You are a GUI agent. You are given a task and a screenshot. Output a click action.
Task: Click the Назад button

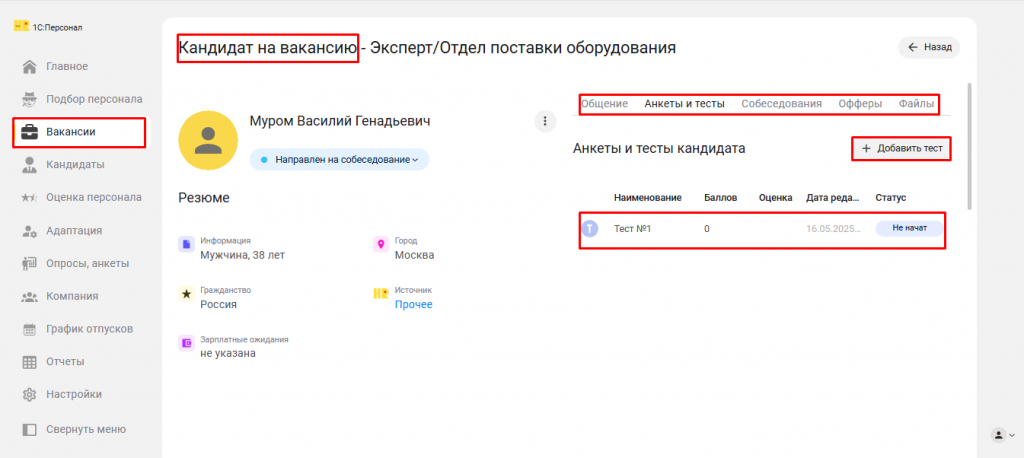coord(929,47)
